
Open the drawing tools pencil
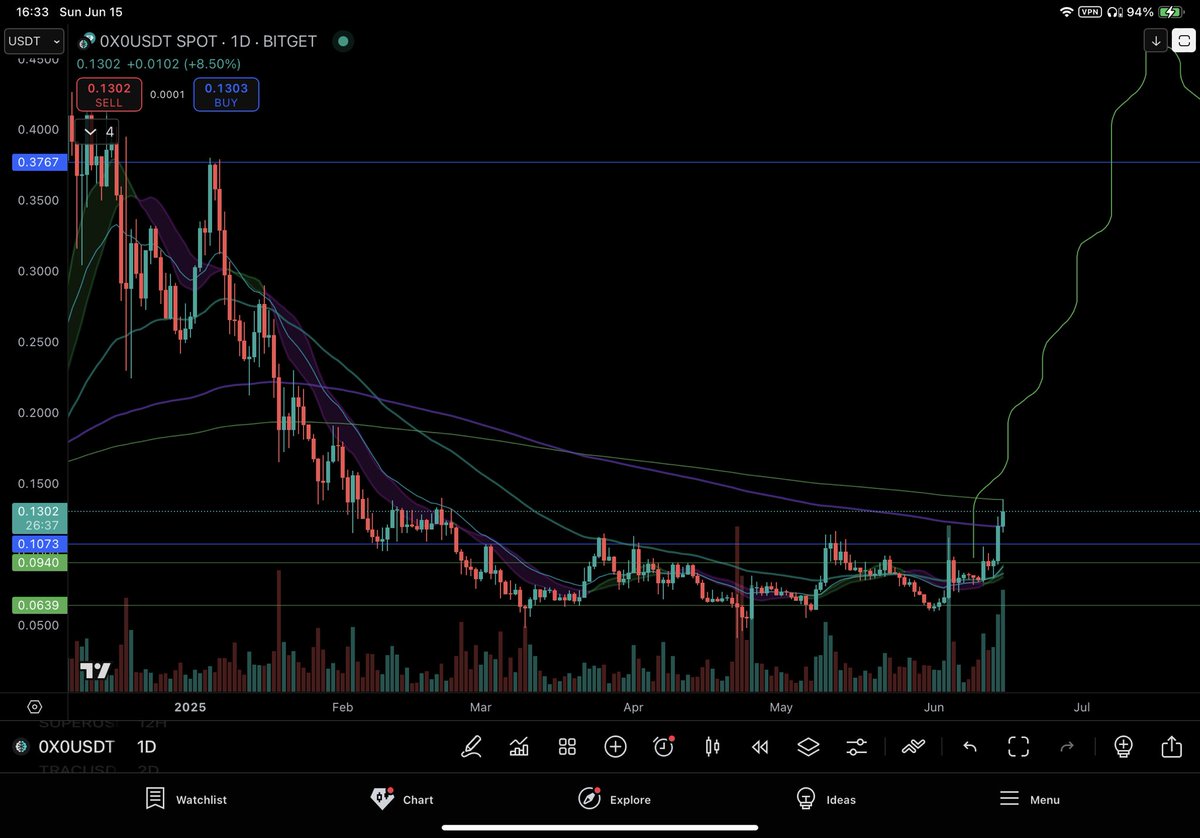point(471,746)
